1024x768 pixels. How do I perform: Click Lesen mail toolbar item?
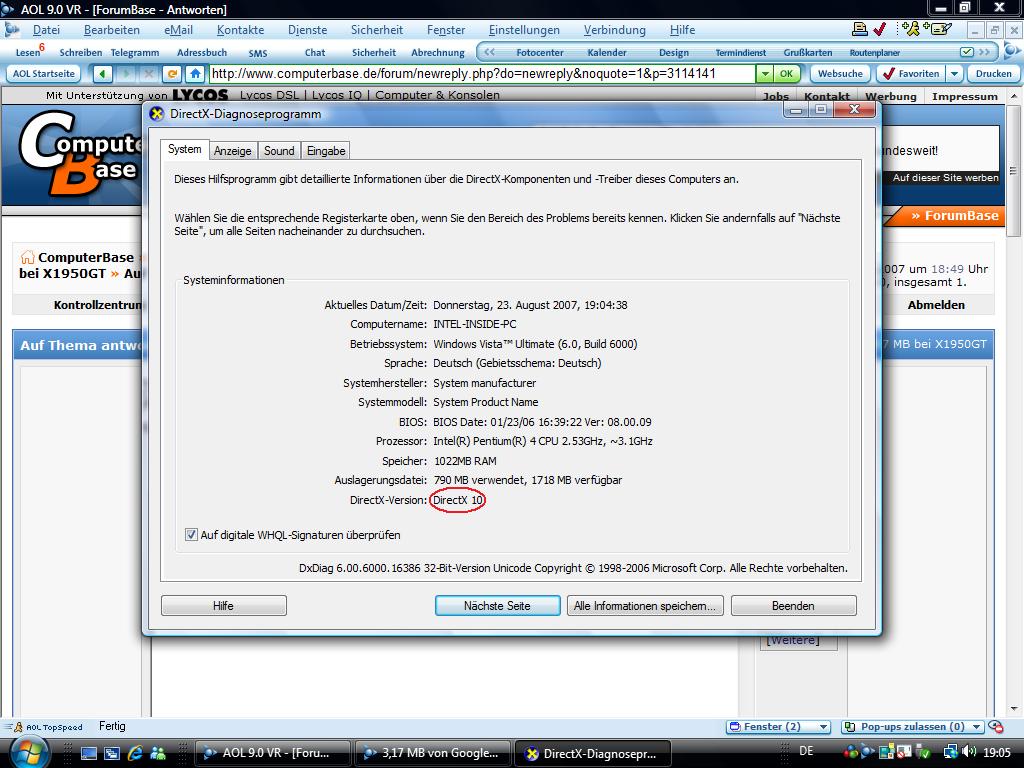29,52
